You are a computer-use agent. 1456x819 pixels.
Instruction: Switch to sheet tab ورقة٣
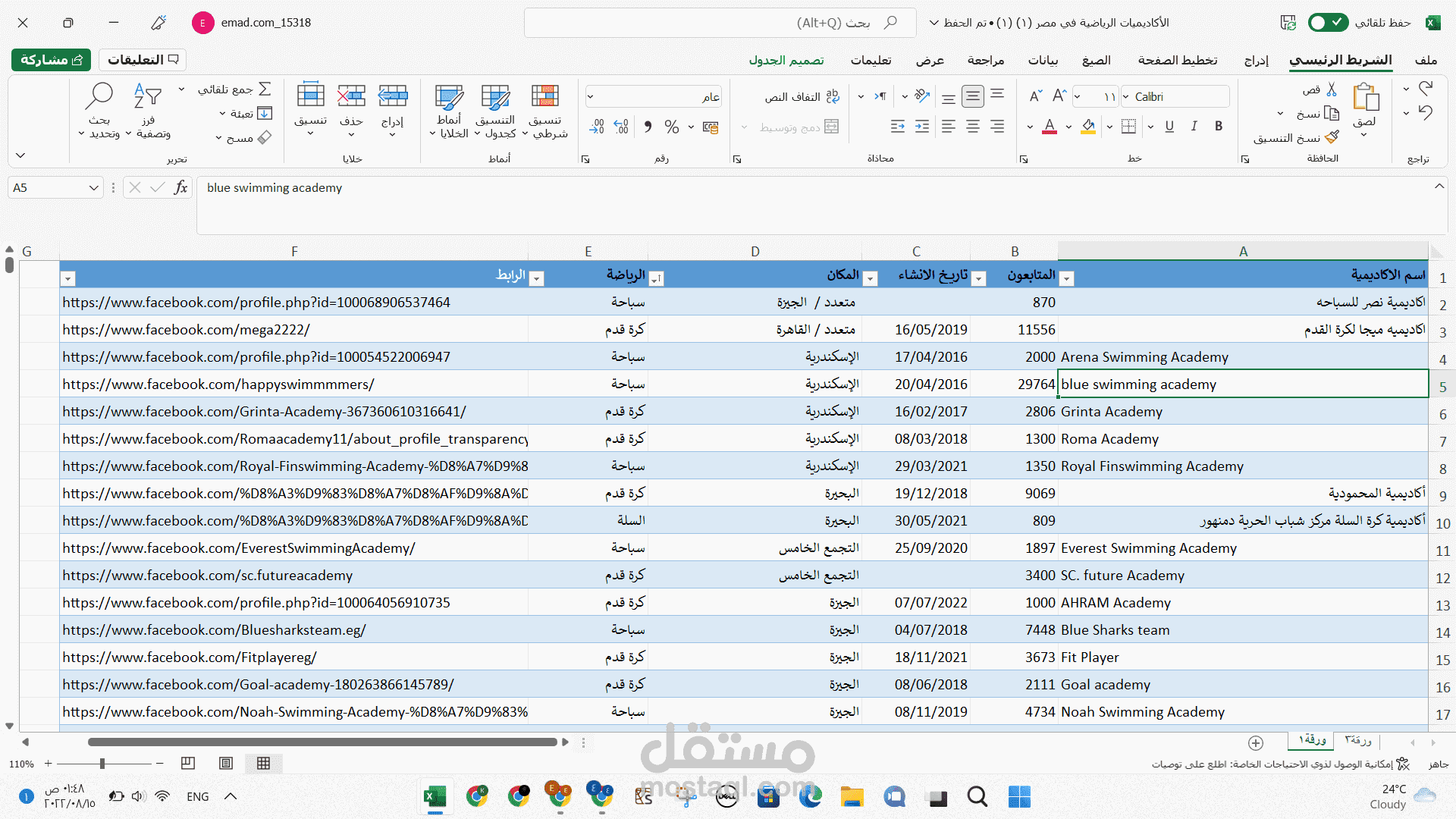(x=1358, y=740)
